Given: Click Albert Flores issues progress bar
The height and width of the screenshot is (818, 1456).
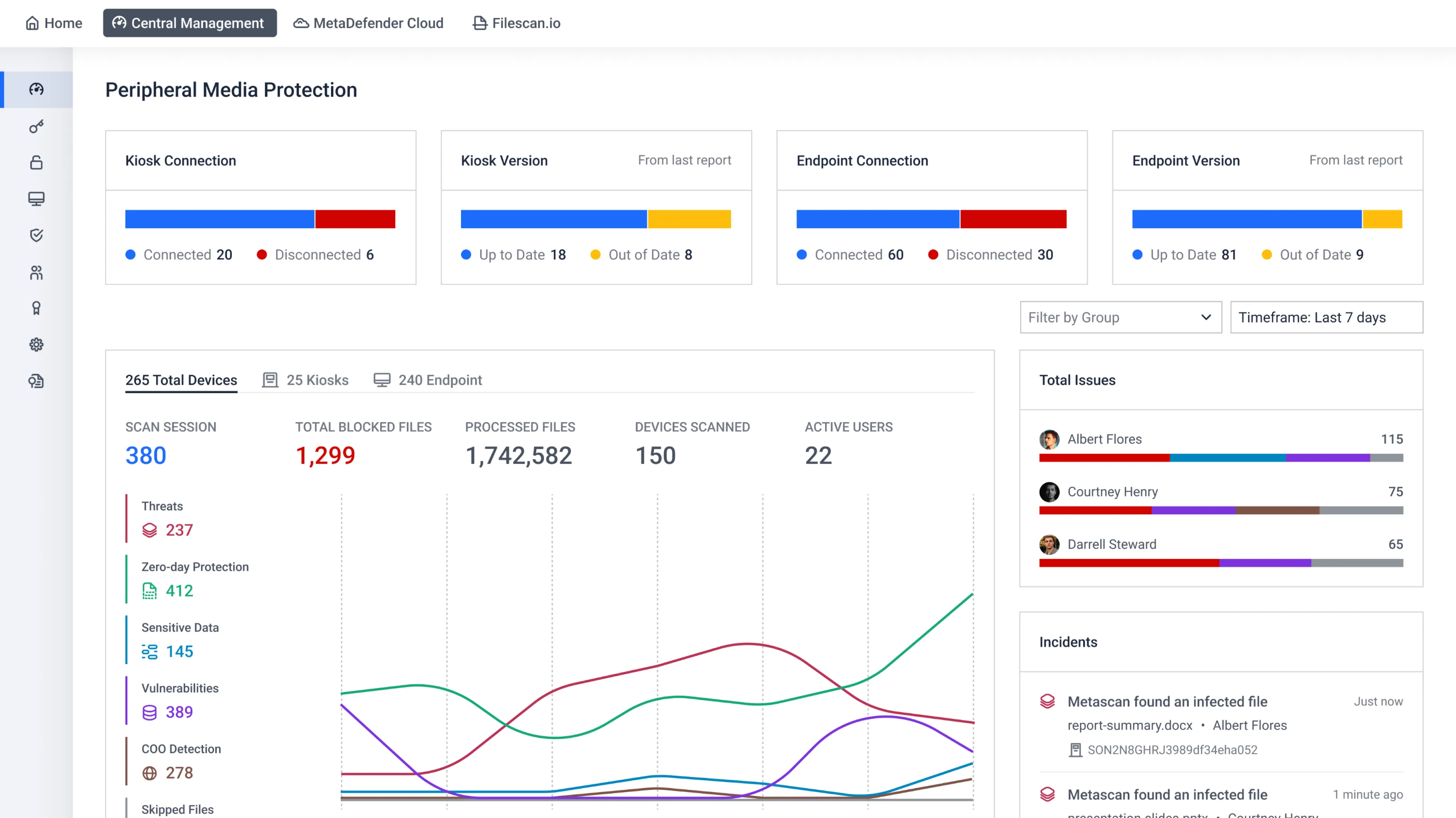Looking at the screenshot, I should click(x=1221, y=458).
